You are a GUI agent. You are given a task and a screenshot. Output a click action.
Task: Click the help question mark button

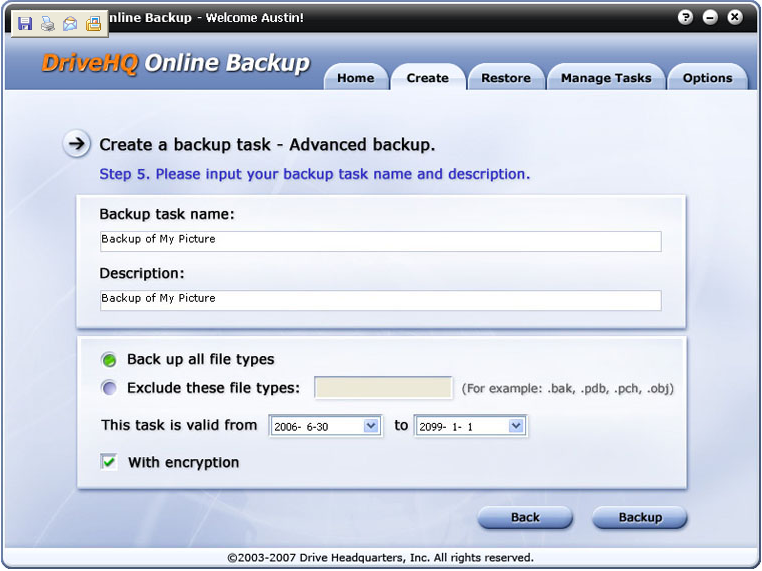(685, 18)
